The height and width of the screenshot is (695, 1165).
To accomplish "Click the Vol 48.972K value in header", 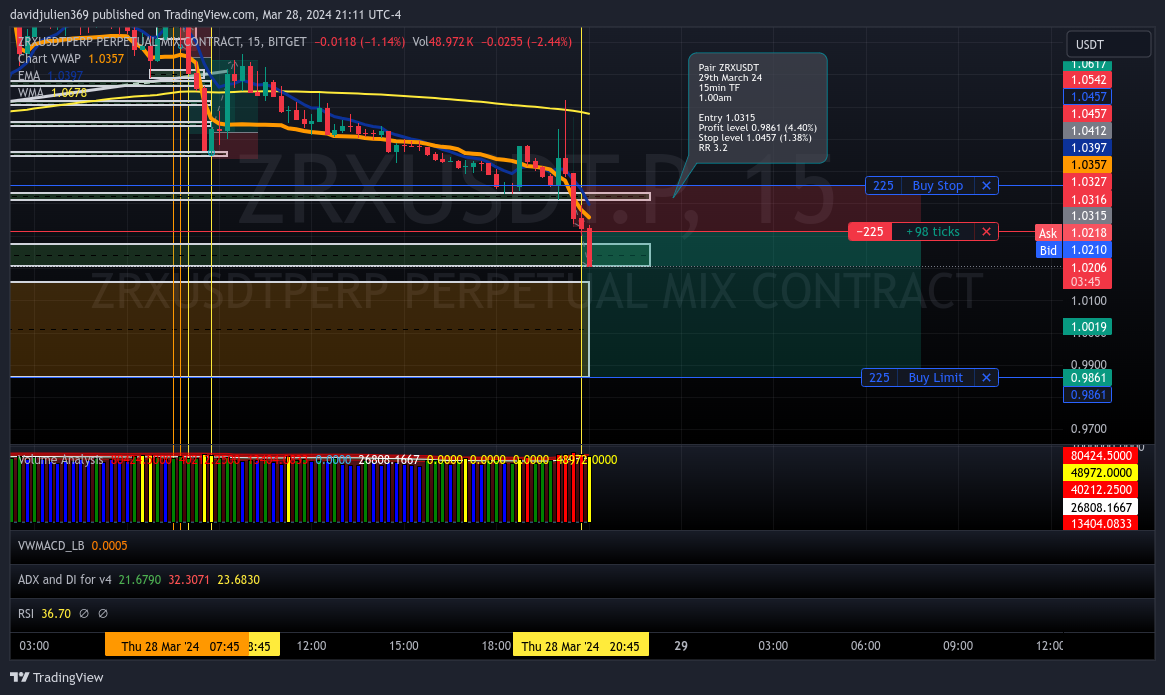I will (444, 42).
